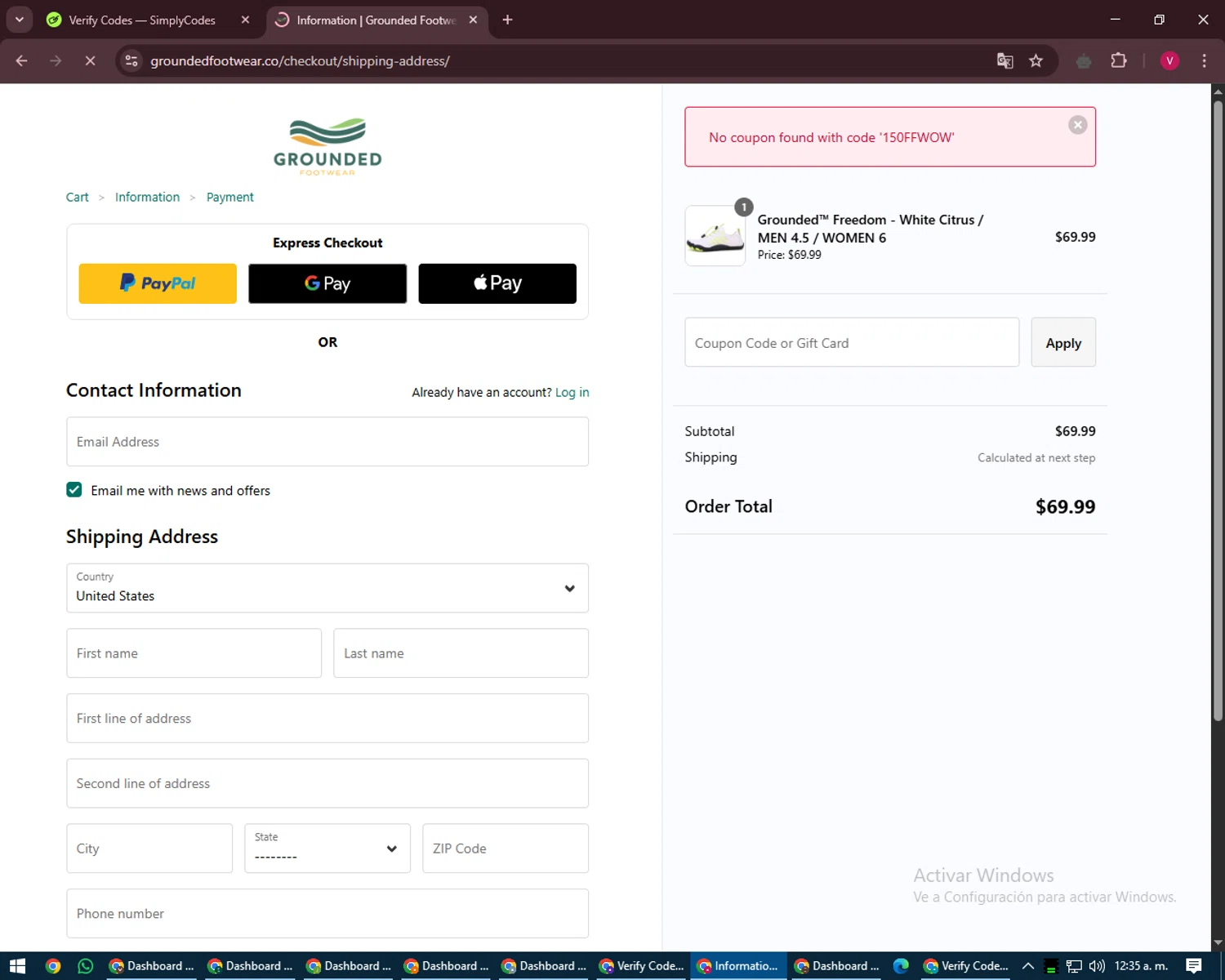1225x980 pixels.
Task: Click the Last name field
Action: [x=461, y=653]
